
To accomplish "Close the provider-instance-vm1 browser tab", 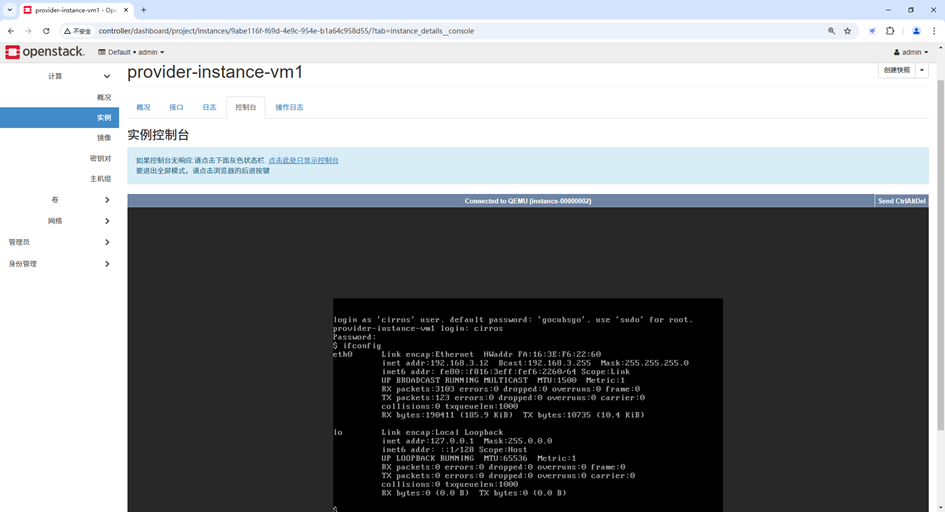I will (126, 10).
